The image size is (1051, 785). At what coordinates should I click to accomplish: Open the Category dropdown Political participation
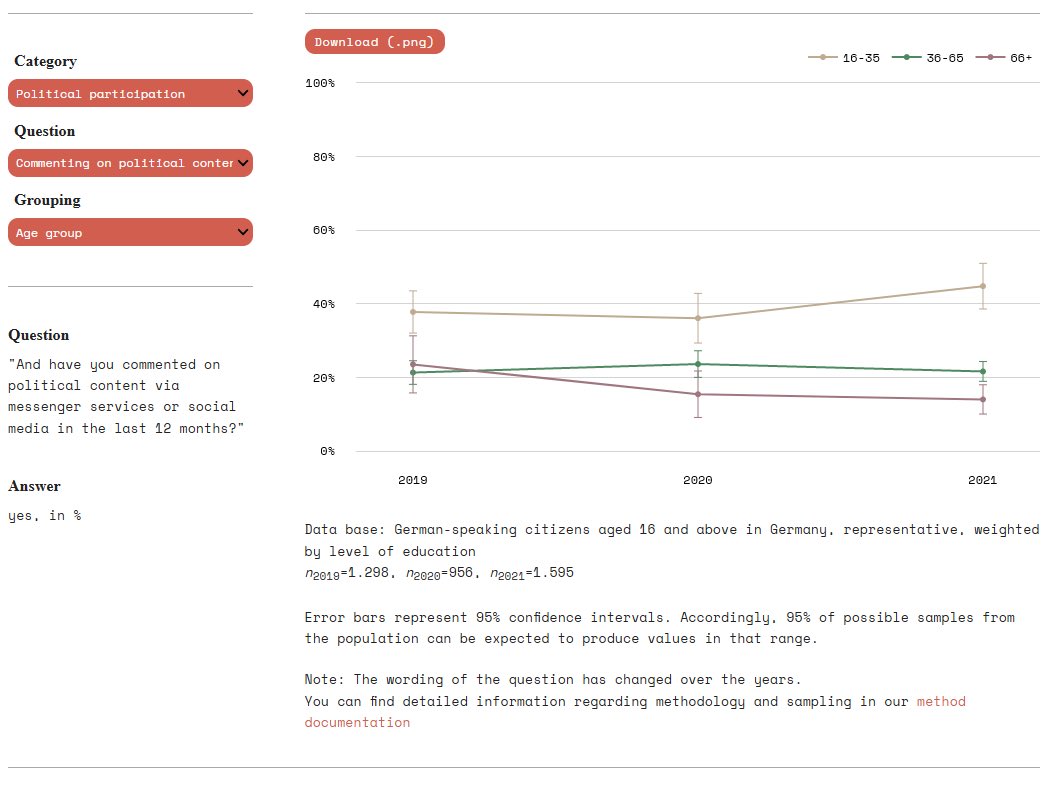point(130,93)
